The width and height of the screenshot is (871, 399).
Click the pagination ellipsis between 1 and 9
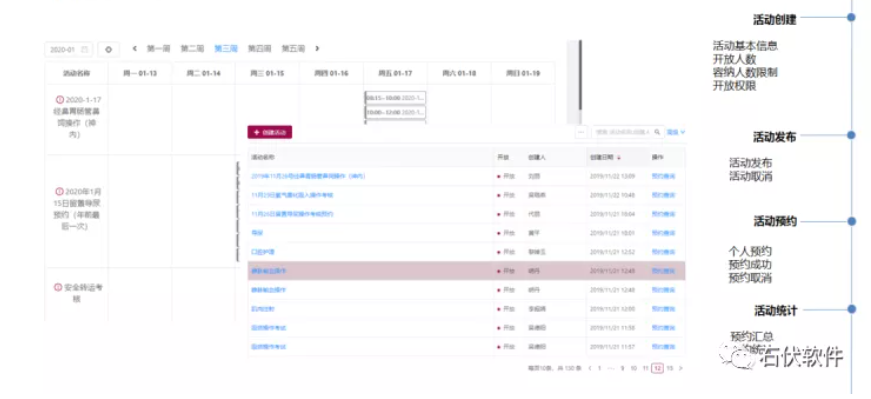coord(610,368)
